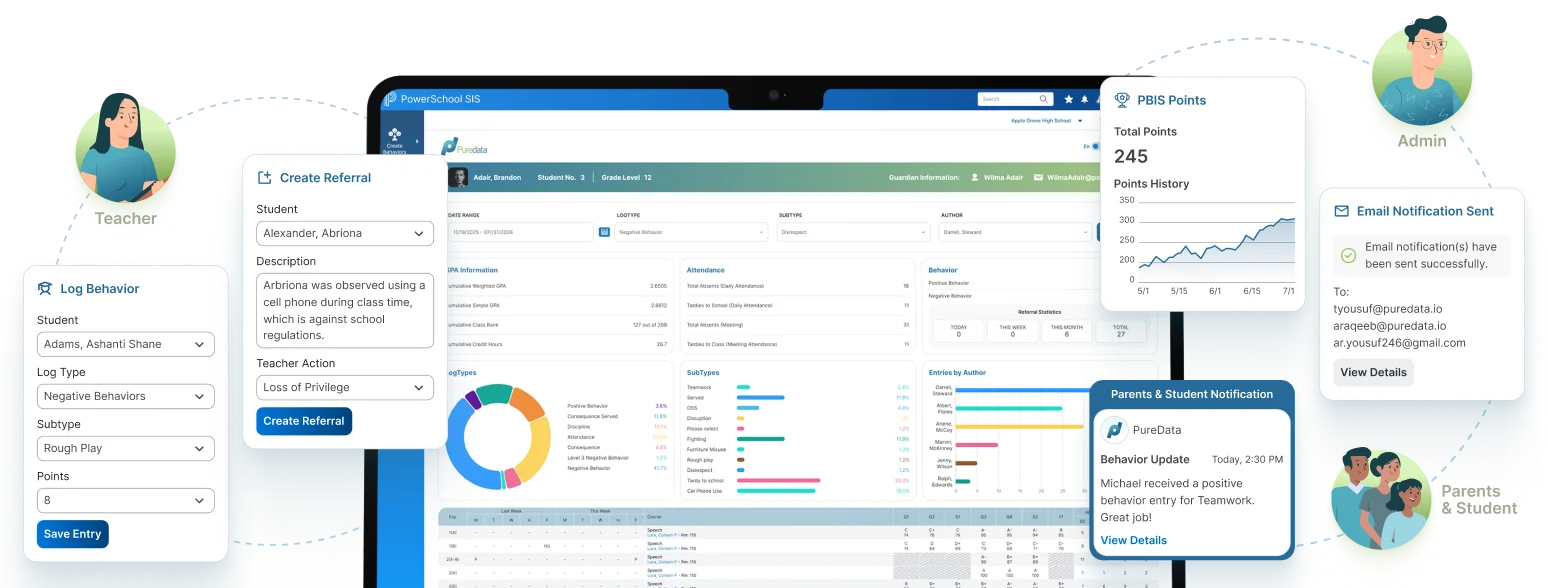This screenshot has width=1548, height=588.
Task: Click the magnifier icon in the search box
Action: pos(1044,99)
